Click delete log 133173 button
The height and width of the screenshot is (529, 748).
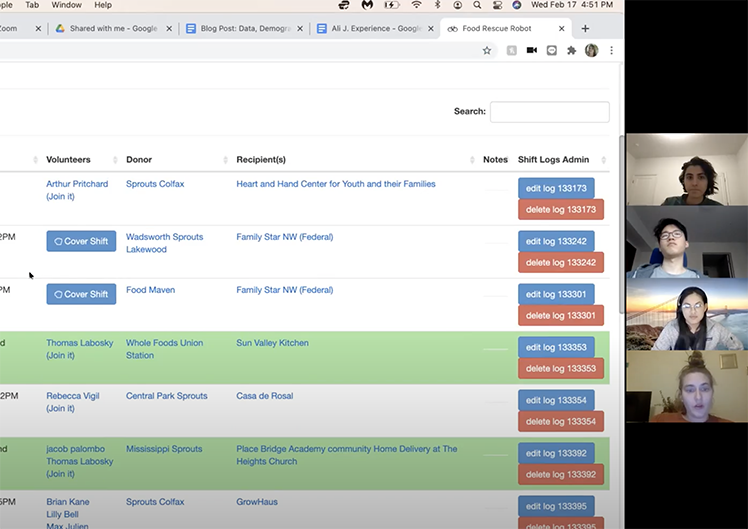point(561,209)
